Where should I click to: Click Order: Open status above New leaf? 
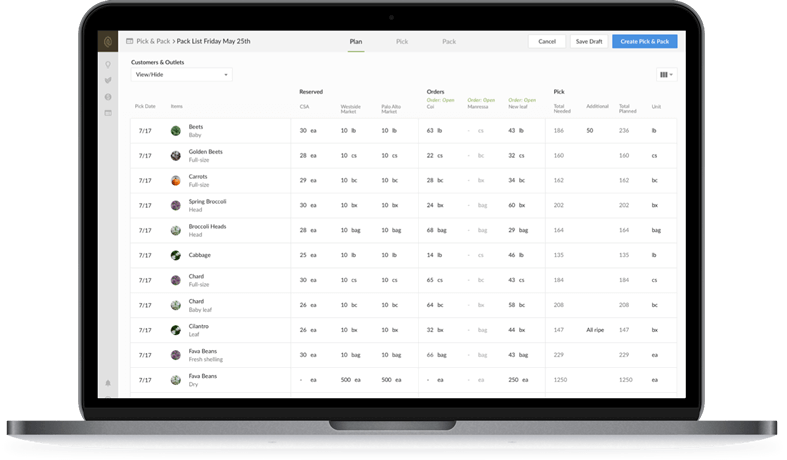coord(522,100)
